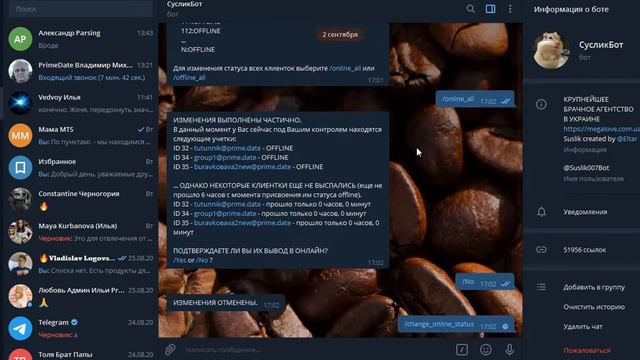Click group1@prime.date next to ID 34 OFFLINE

pyautogui.click(x=225, y=158)
